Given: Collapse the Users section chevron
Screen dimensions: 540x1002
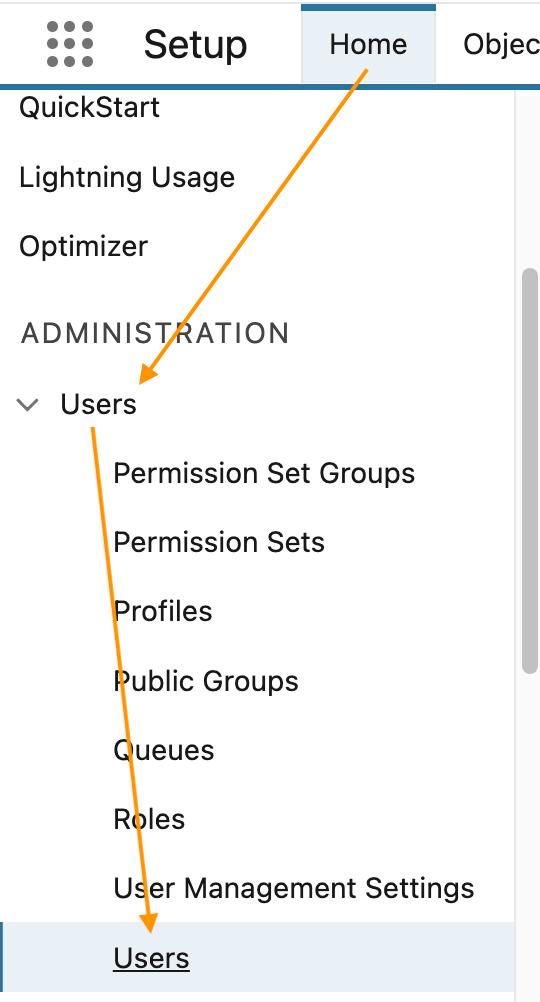Looking at the screenshot, I should click(x=27, y=405).
